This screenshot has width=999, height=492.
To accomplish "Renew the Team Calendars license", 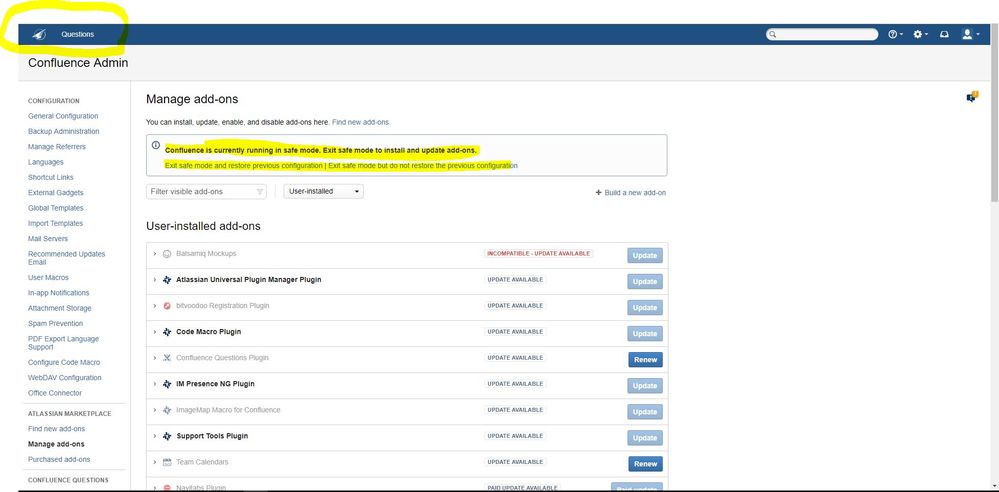I will coord(645,464).
